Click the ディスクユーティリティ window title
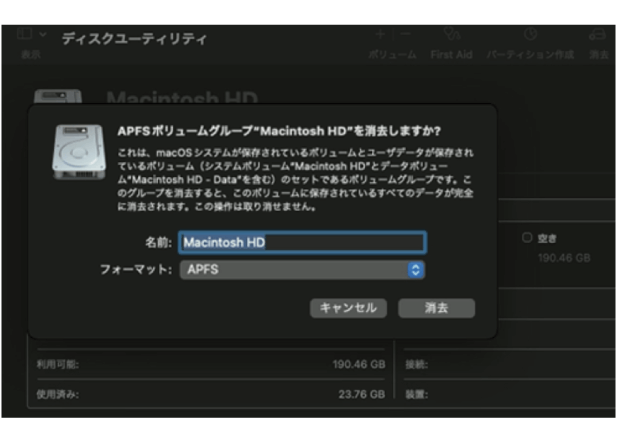 tap(134, 39)
